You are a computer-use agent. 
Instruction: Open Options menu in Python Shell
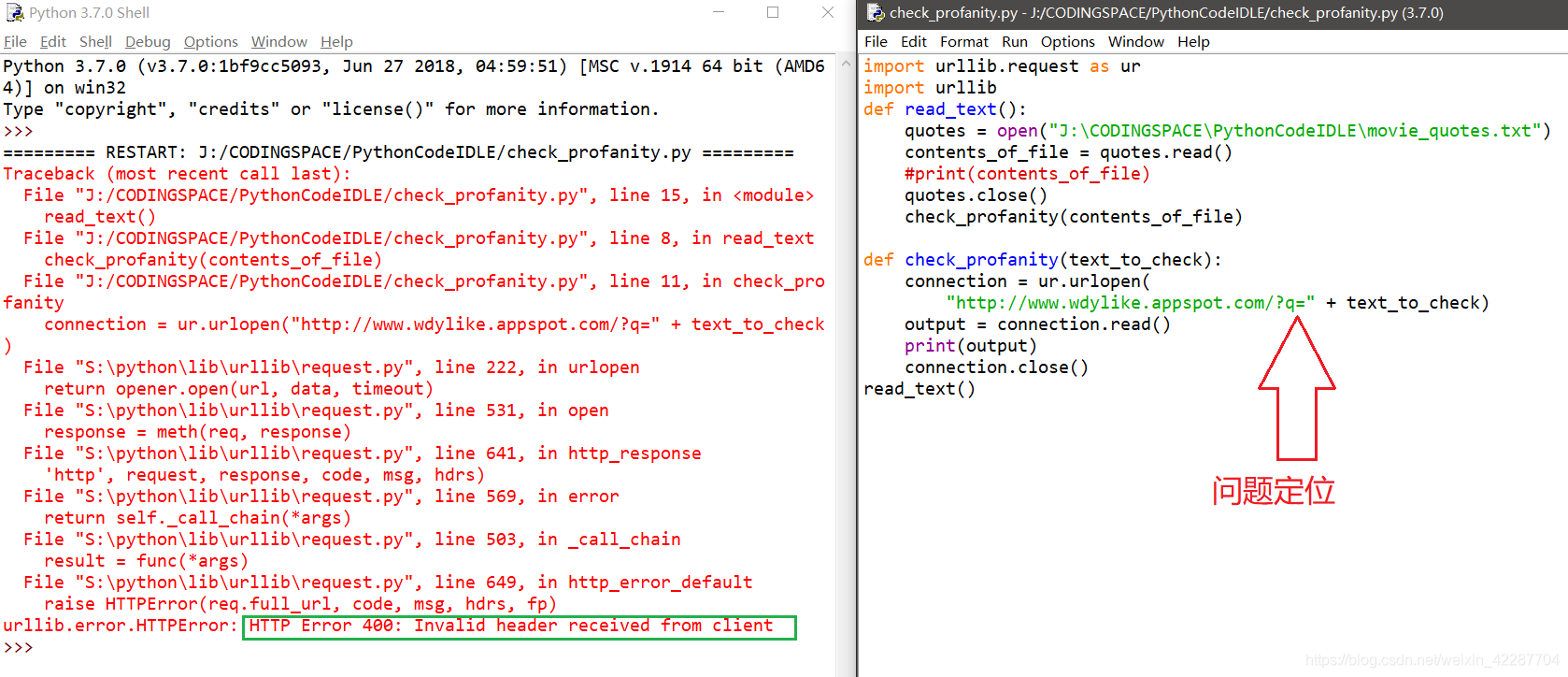(211, 41)
